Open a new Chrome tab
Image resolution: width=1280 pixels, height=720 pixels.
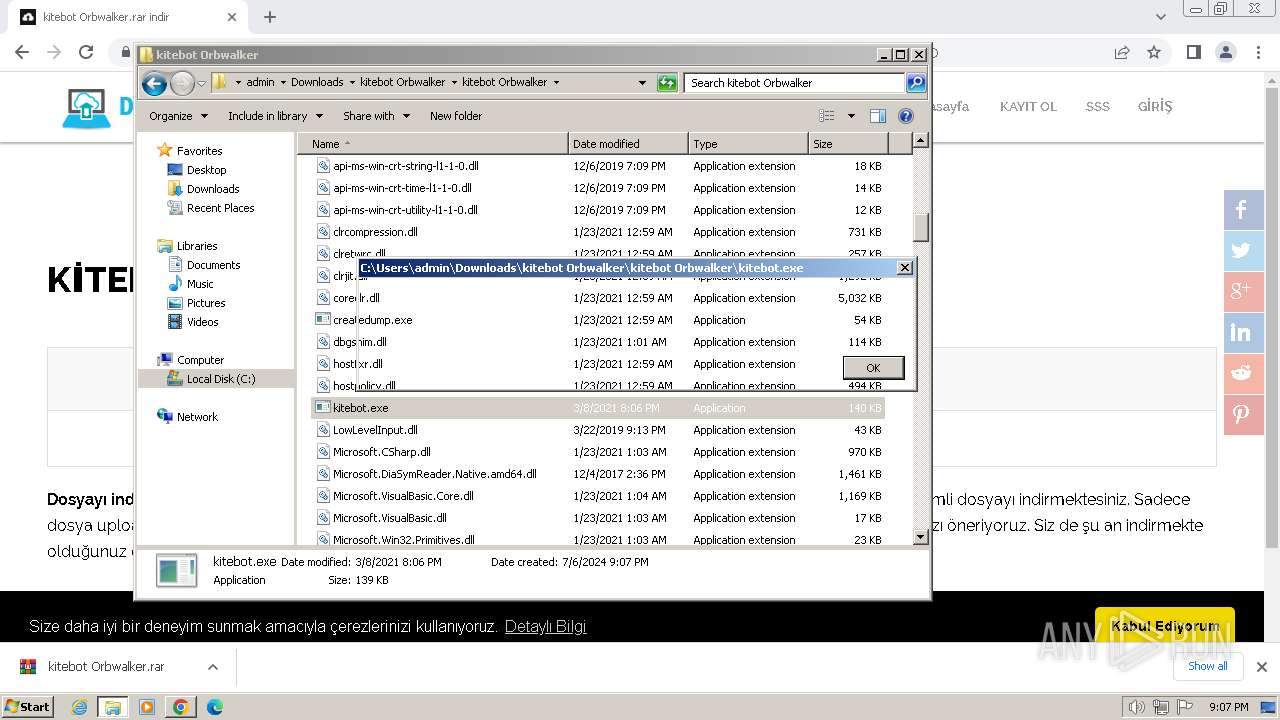point(270,17)
